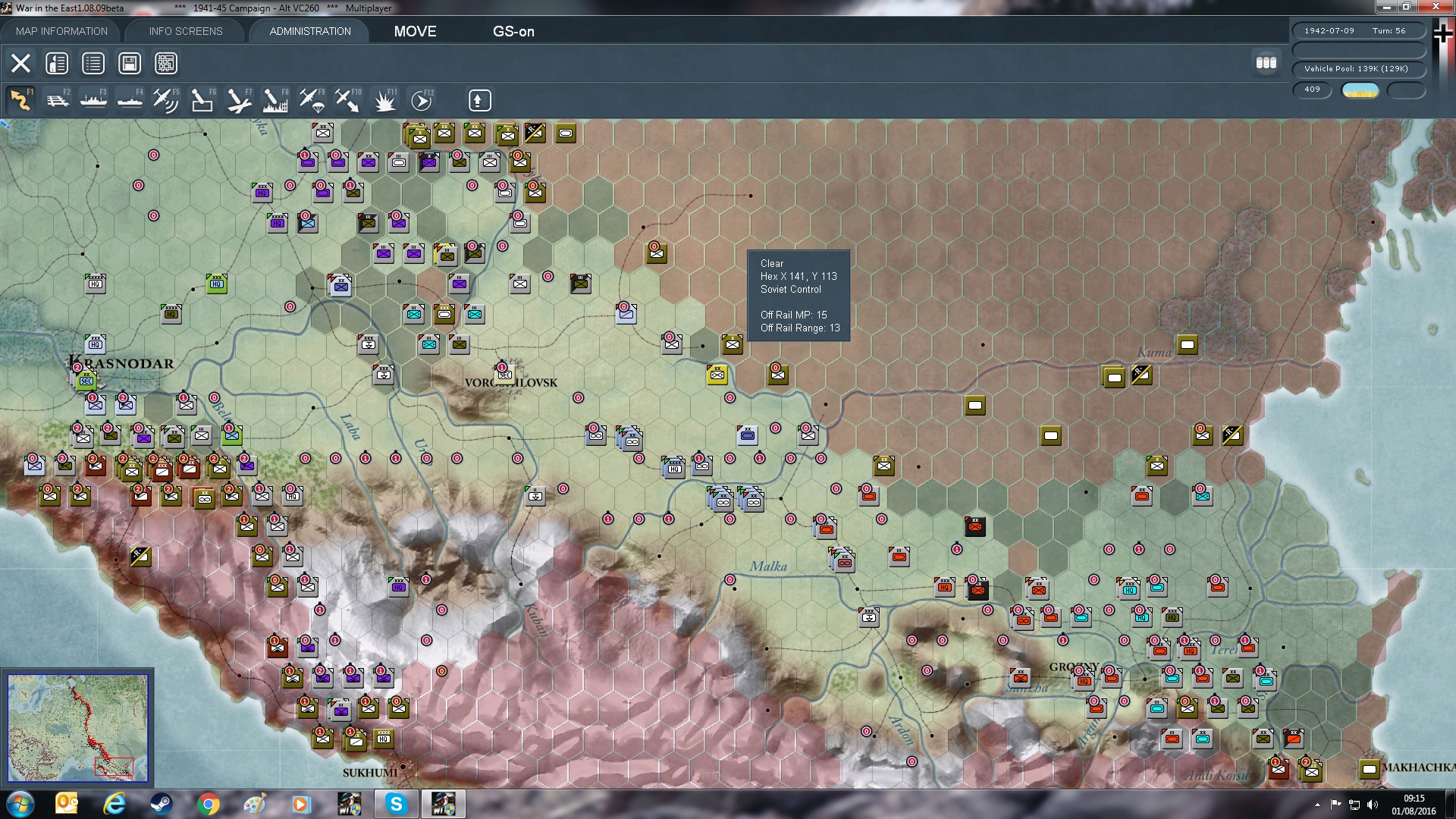Click the clear weather indicator

tap(1360, 90)
